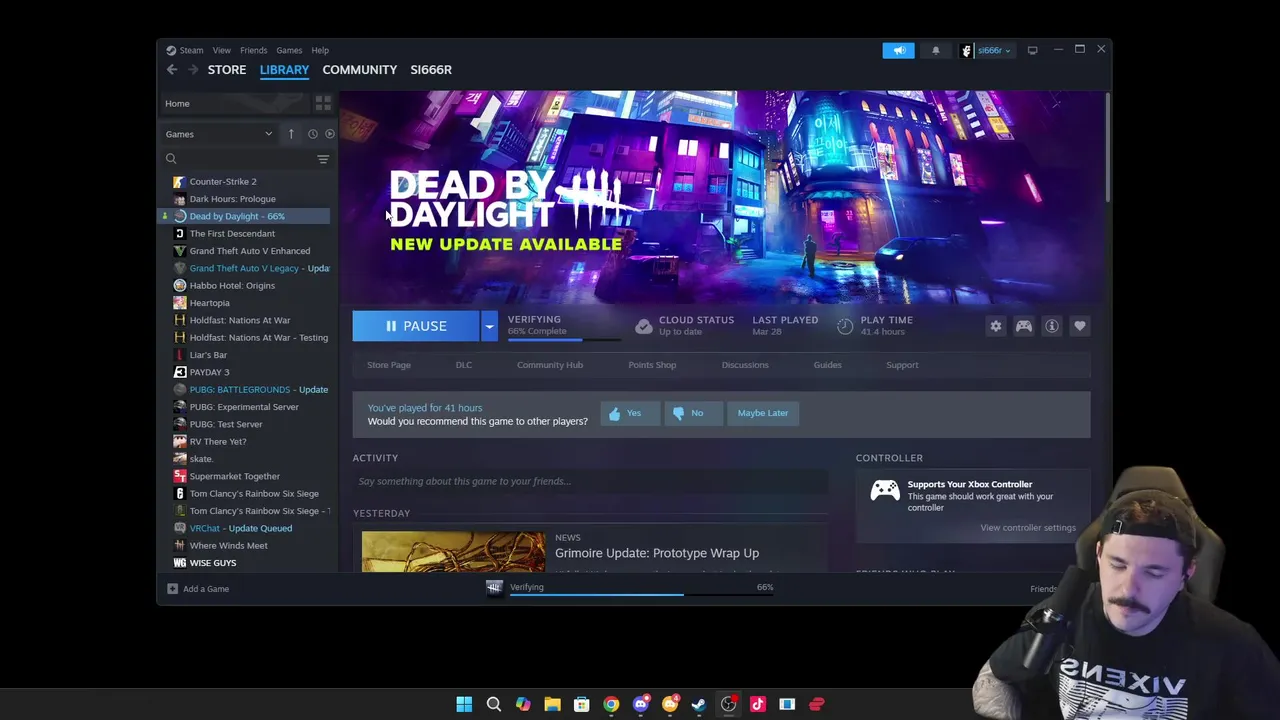Dismiss the recommendation prompt with Maybe Later
This screenshot has width=1280, height=720.
[763, 413]
